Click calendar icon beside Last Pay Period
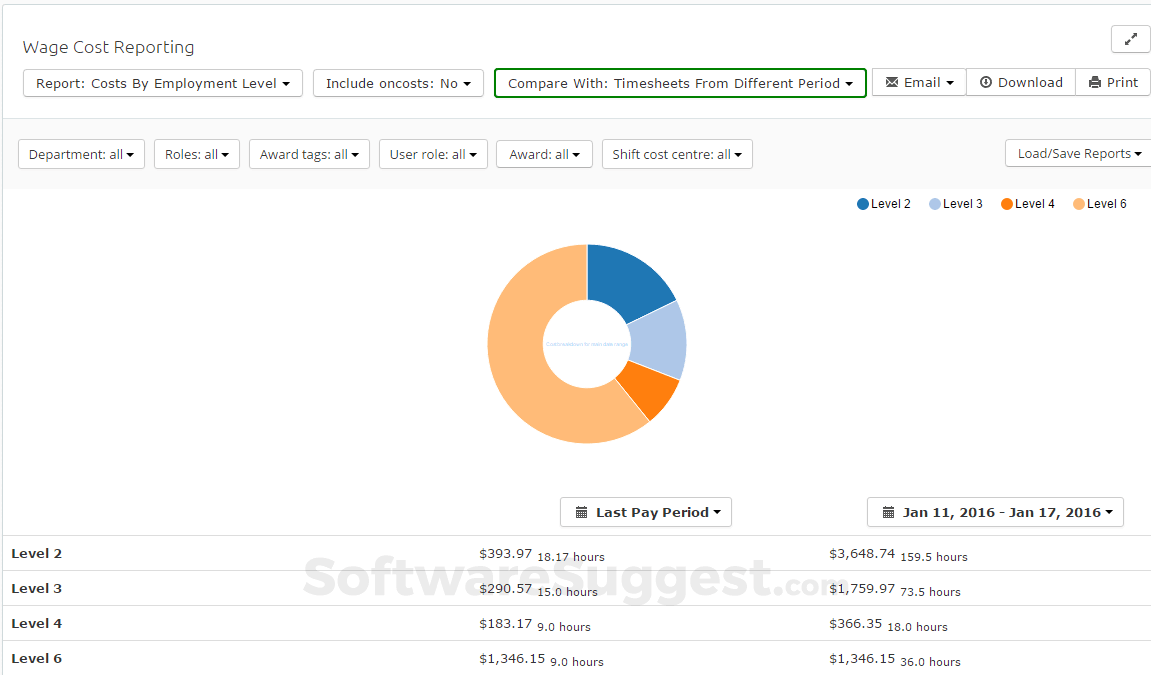Viewport: 1151px width, 675px height. click(x=581, y=512)
